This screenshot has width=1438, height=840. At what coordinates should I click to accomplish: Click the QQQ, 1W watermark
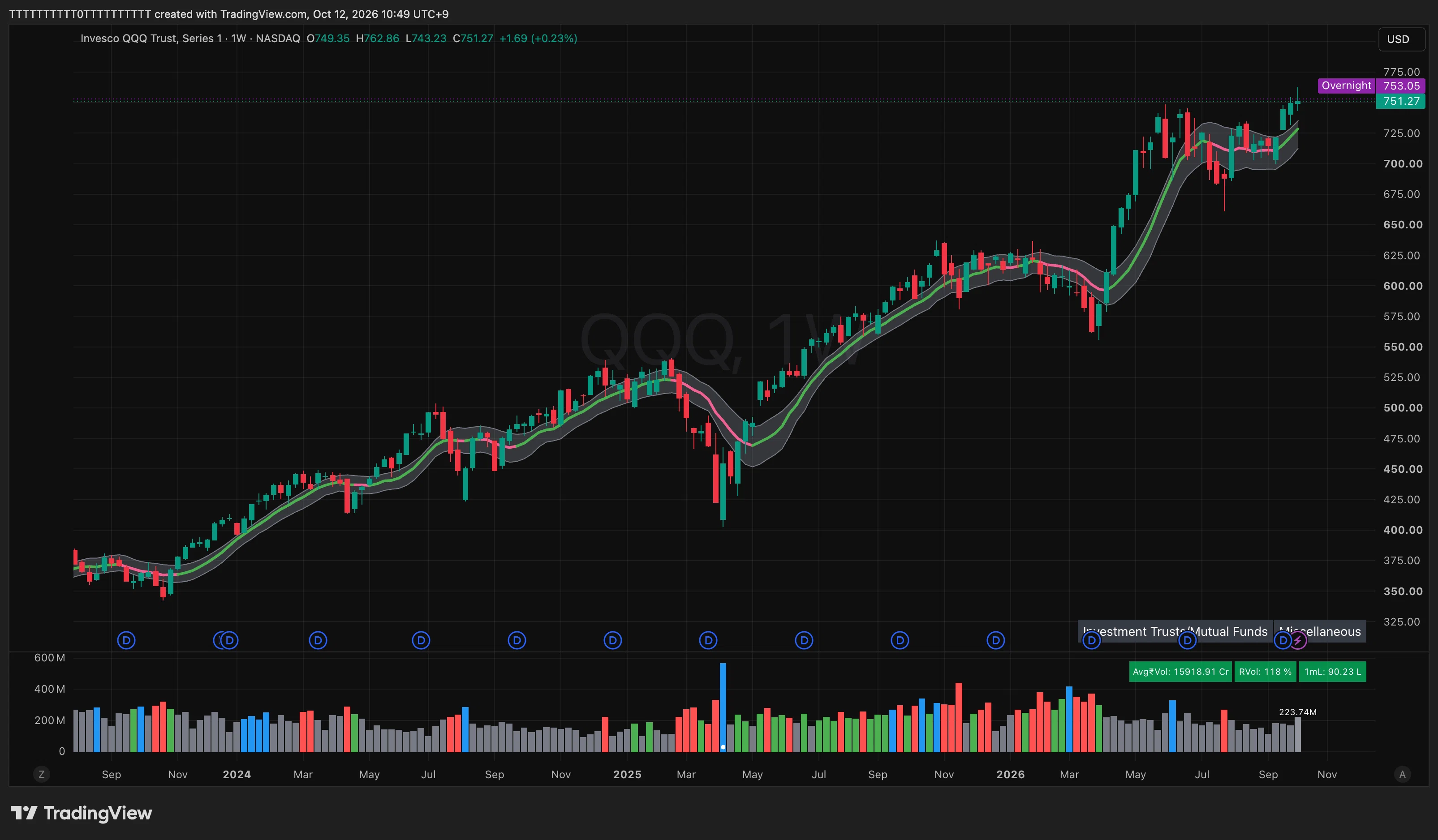coord(719,340)
